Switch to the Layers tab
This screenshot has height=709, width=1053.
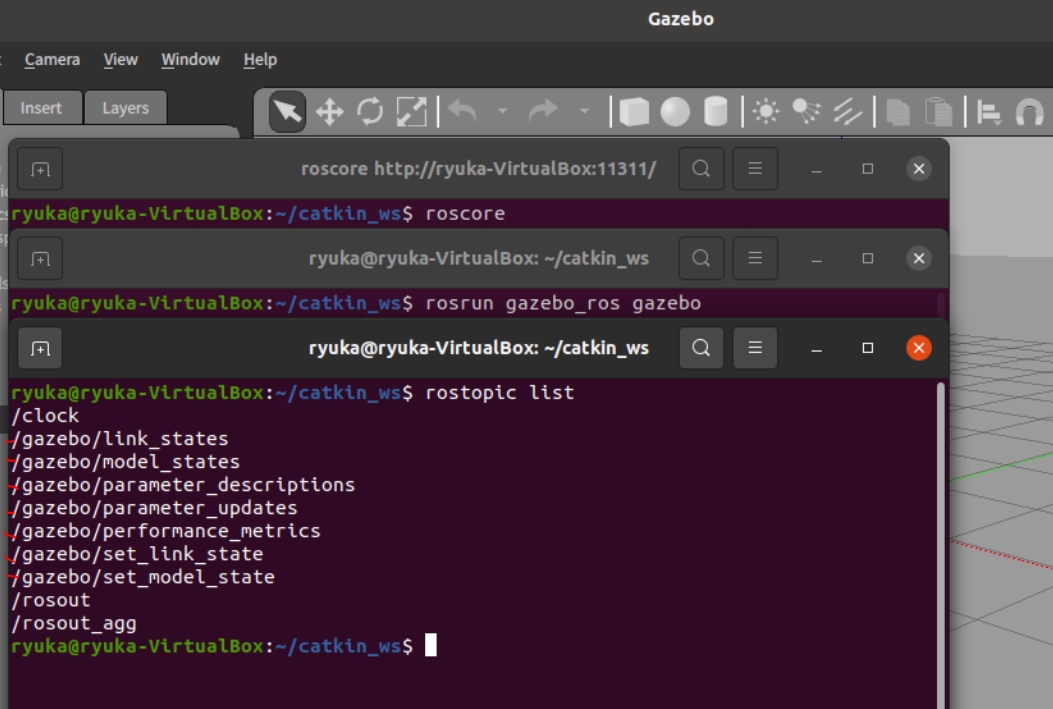coord(125,107)
